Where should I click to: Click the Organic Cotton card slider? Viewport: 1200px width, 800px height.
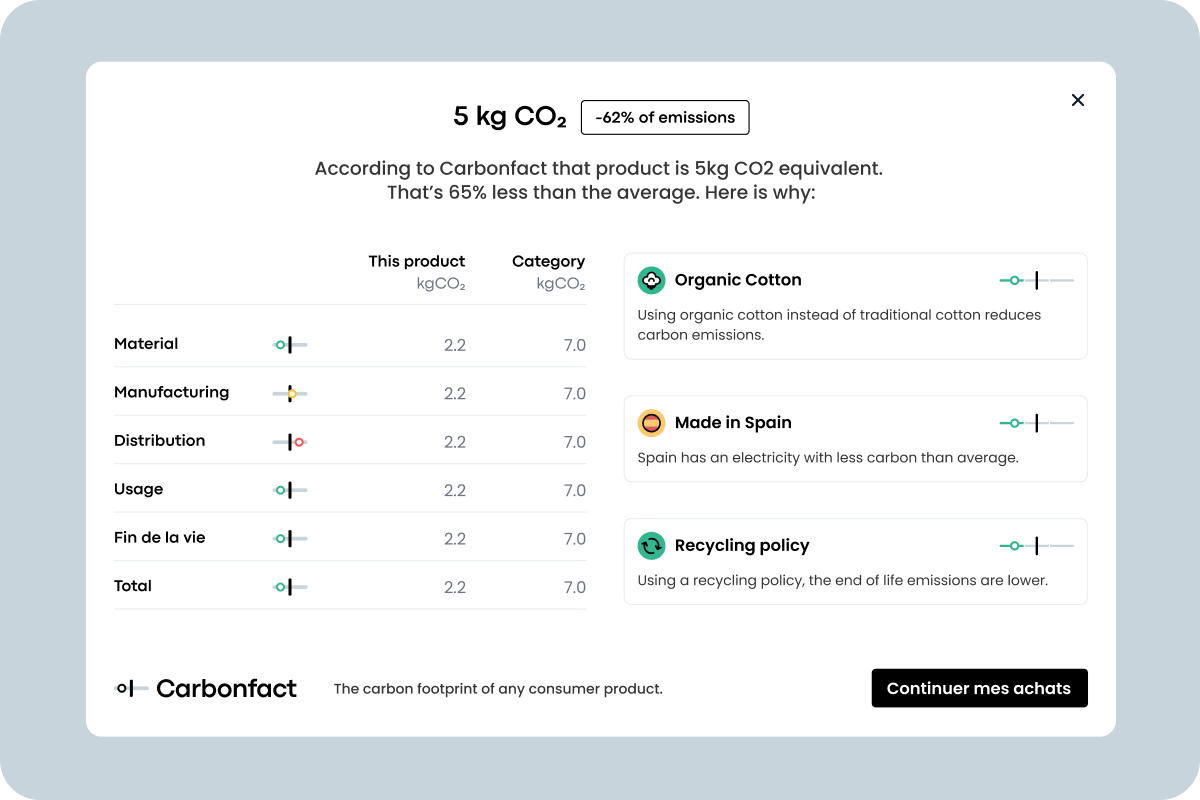(x=1036, y=281)
